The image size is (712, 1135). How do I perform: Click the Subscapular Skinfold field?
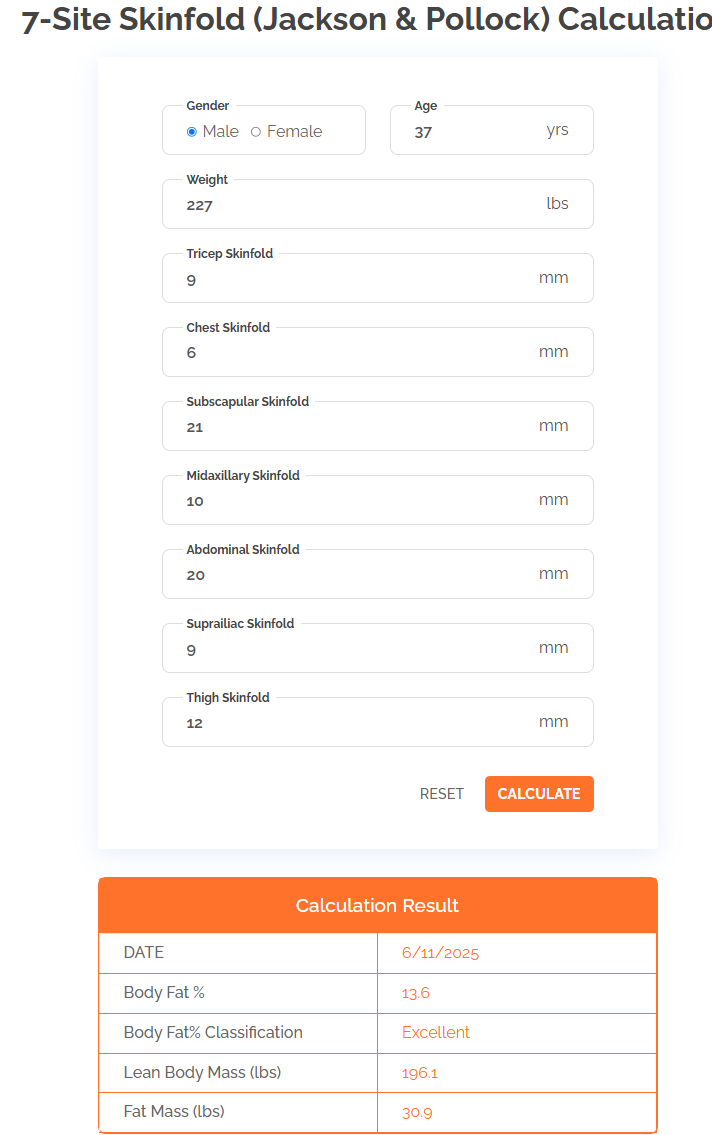point(378,426)
